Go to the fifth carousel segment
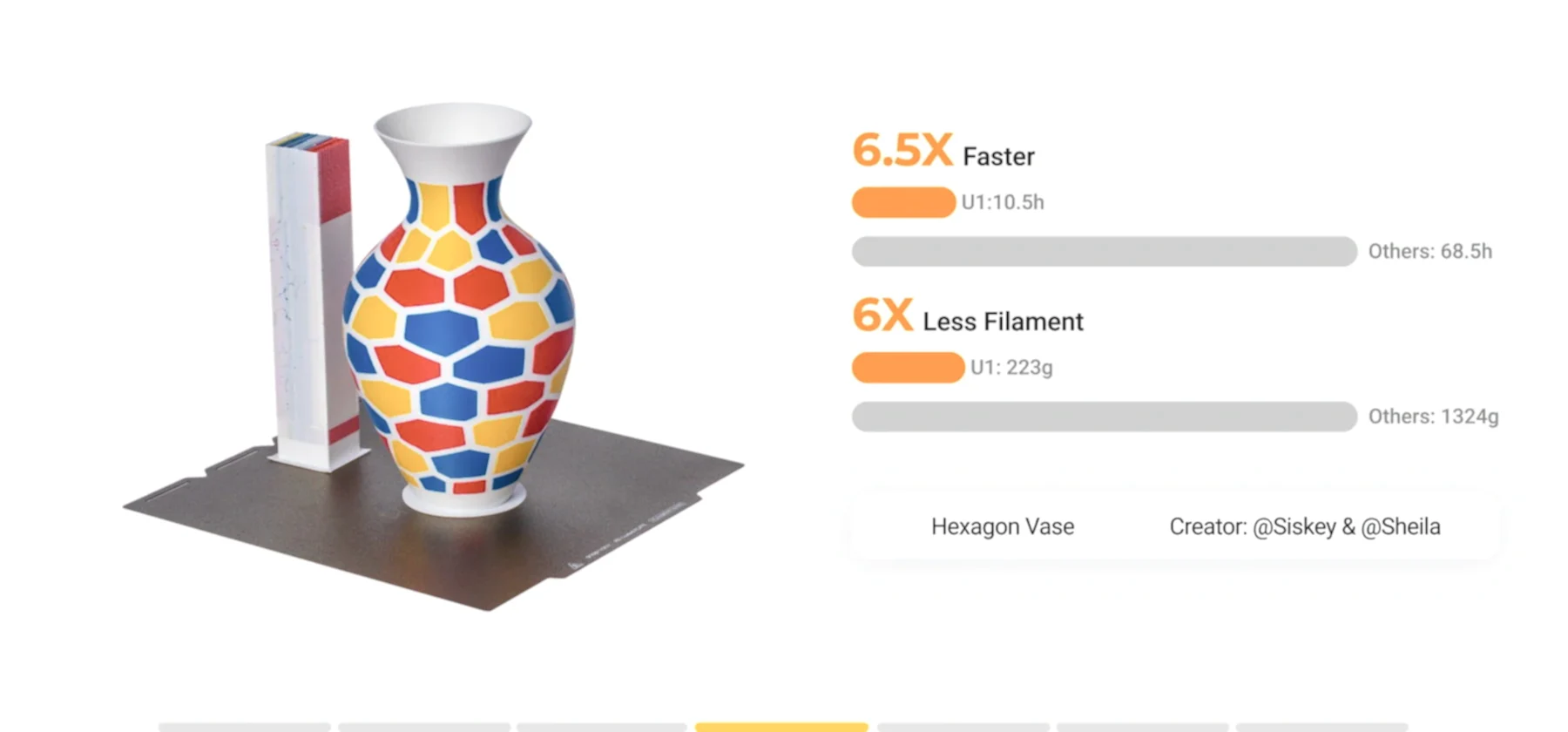1568x732 pixels. tap(963, 726)
